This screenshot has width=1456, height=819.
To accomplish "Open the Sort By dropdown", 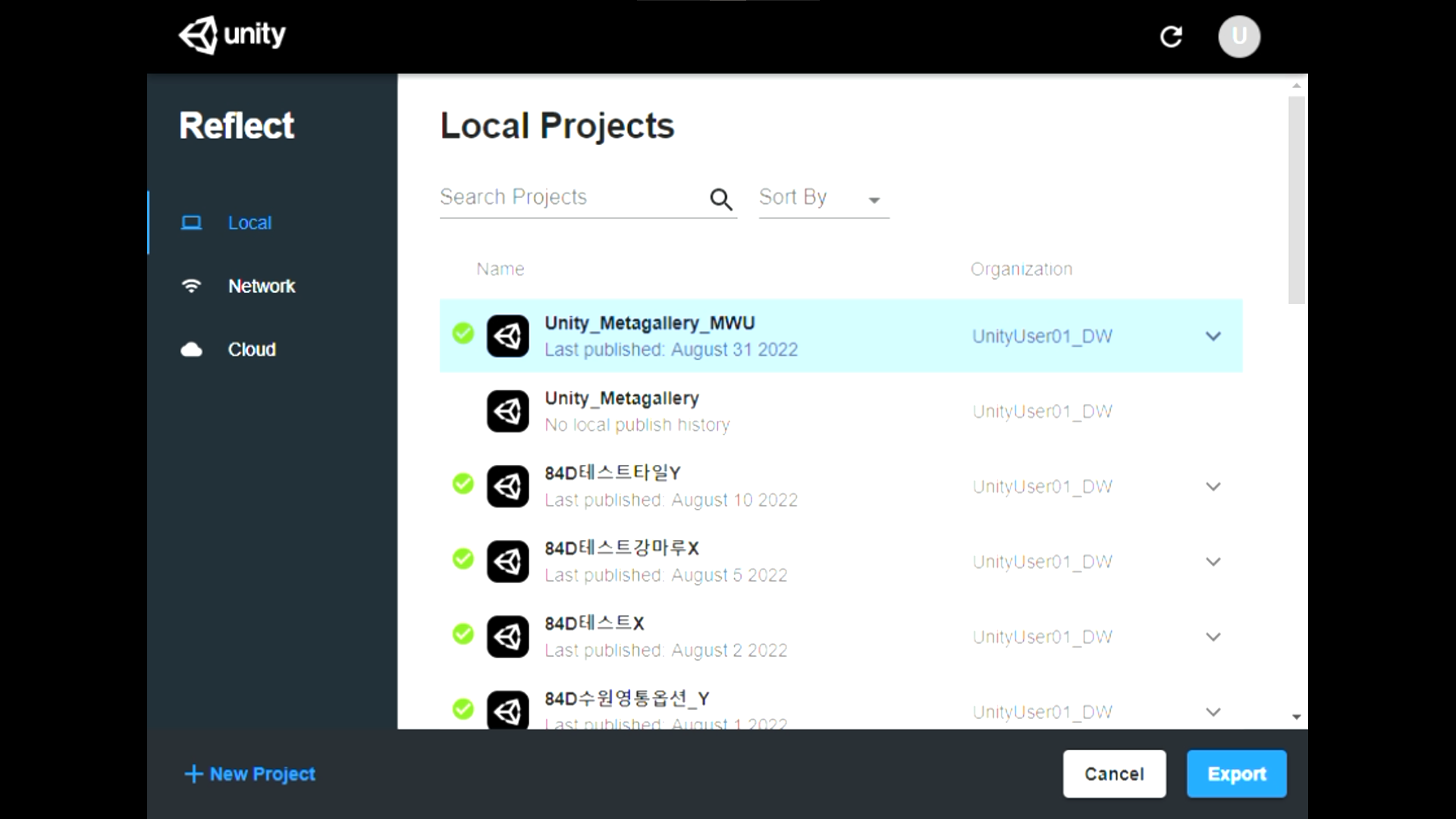I will coord(824,199).
